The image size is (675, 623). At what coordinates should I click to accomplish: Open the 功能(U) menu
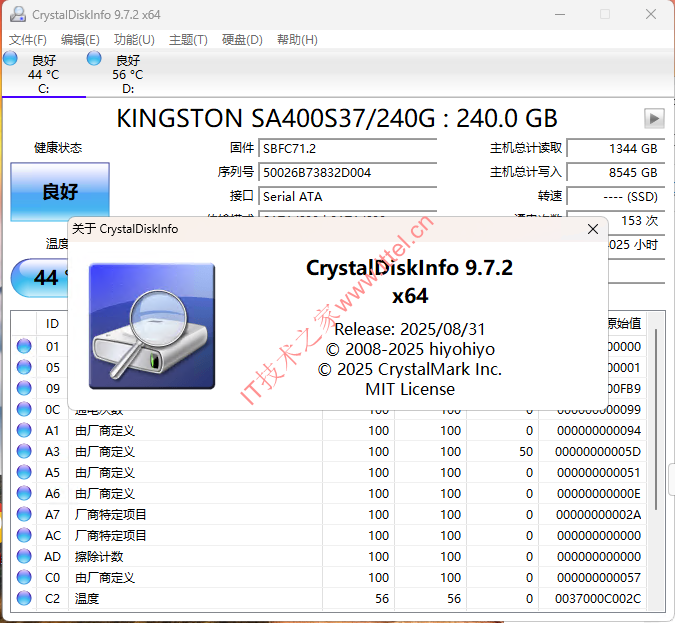[134, 40]
